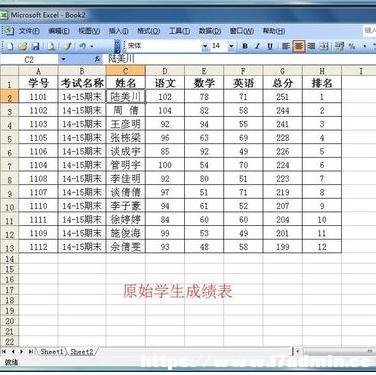The image size is (376, 375).
Task: Click the Save floppy disk icon
Action: click(x=36, y=46)
